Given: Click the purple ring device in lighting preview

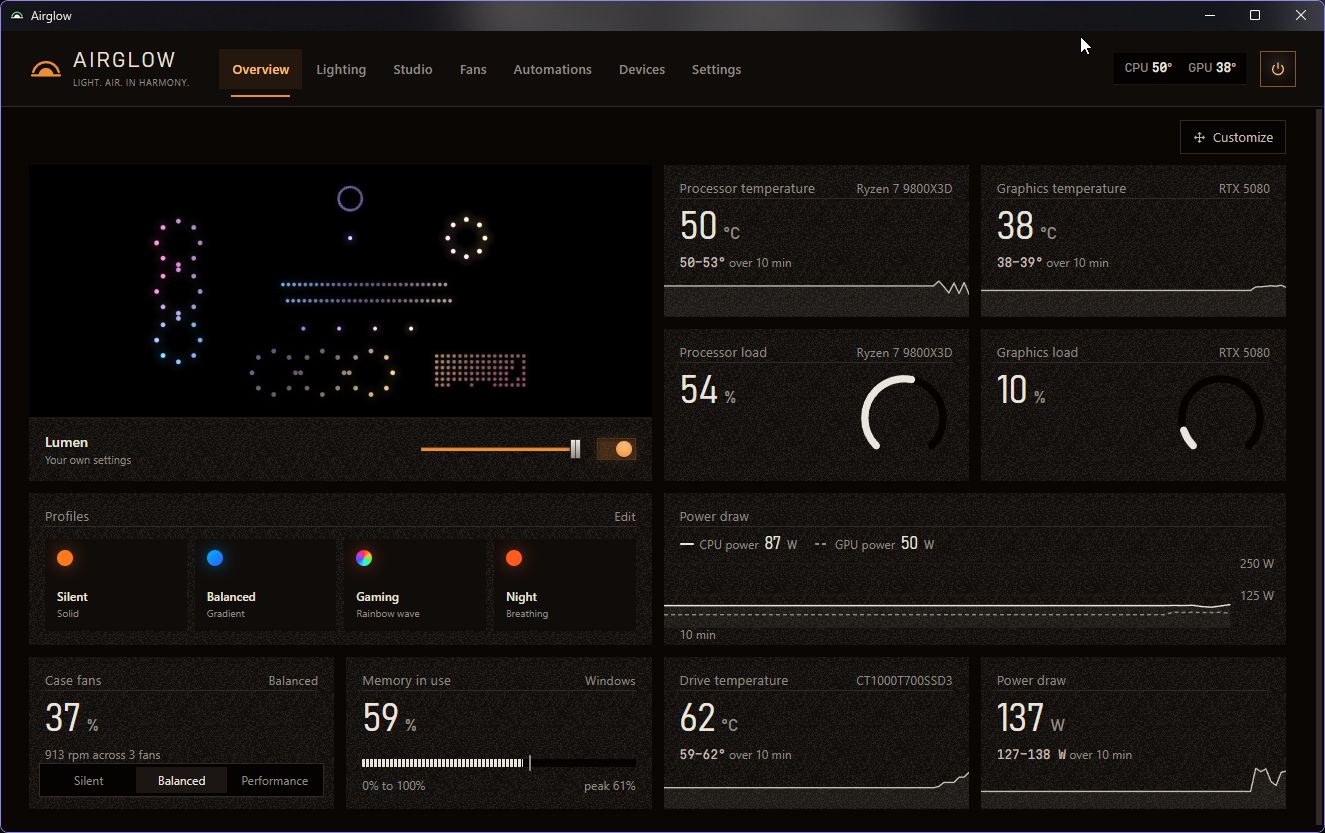Looking at the screenshot, I should (350, 199).
